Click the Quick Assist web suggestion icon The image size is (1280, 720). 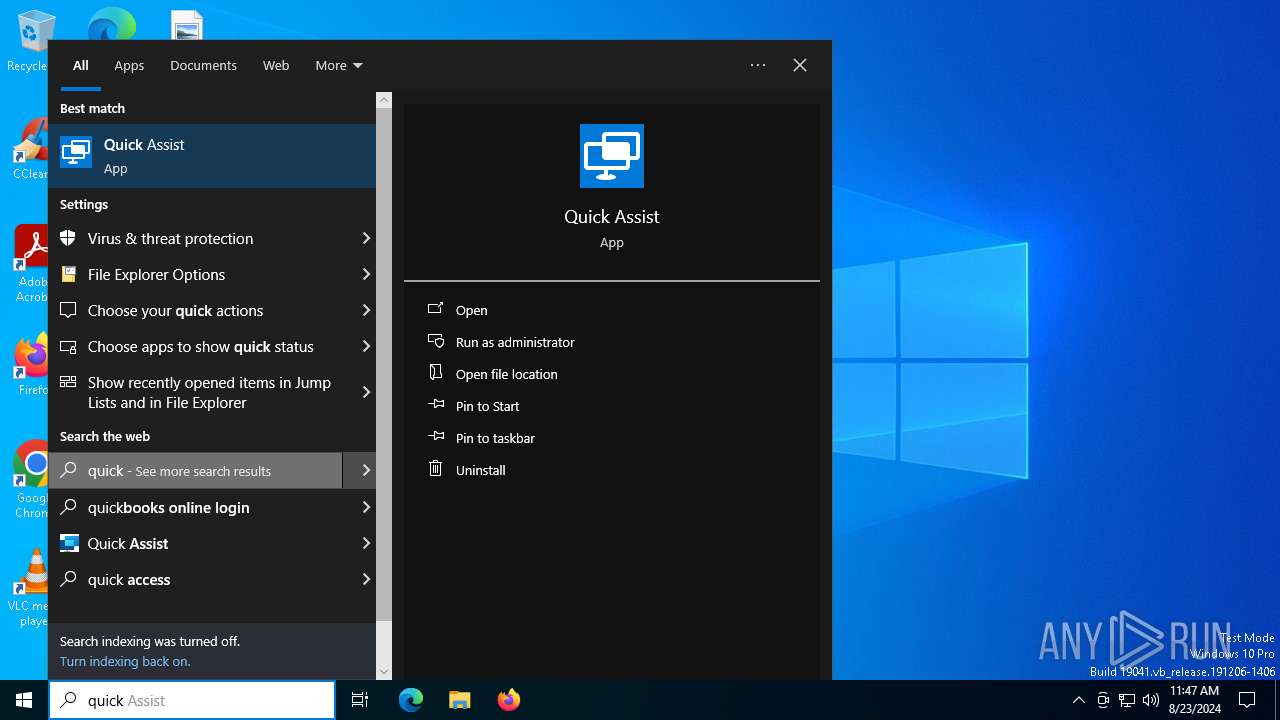pyautogui.click(x=68, y=543)
